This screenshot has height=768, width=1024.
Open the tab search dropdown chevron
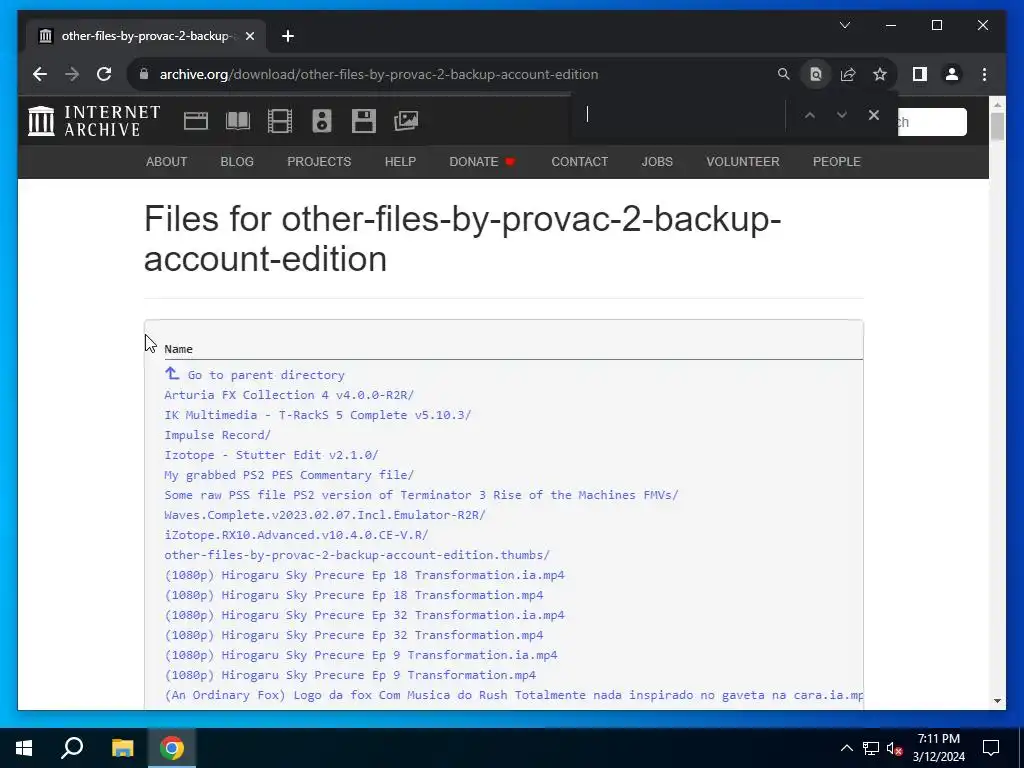pos(845,25)
